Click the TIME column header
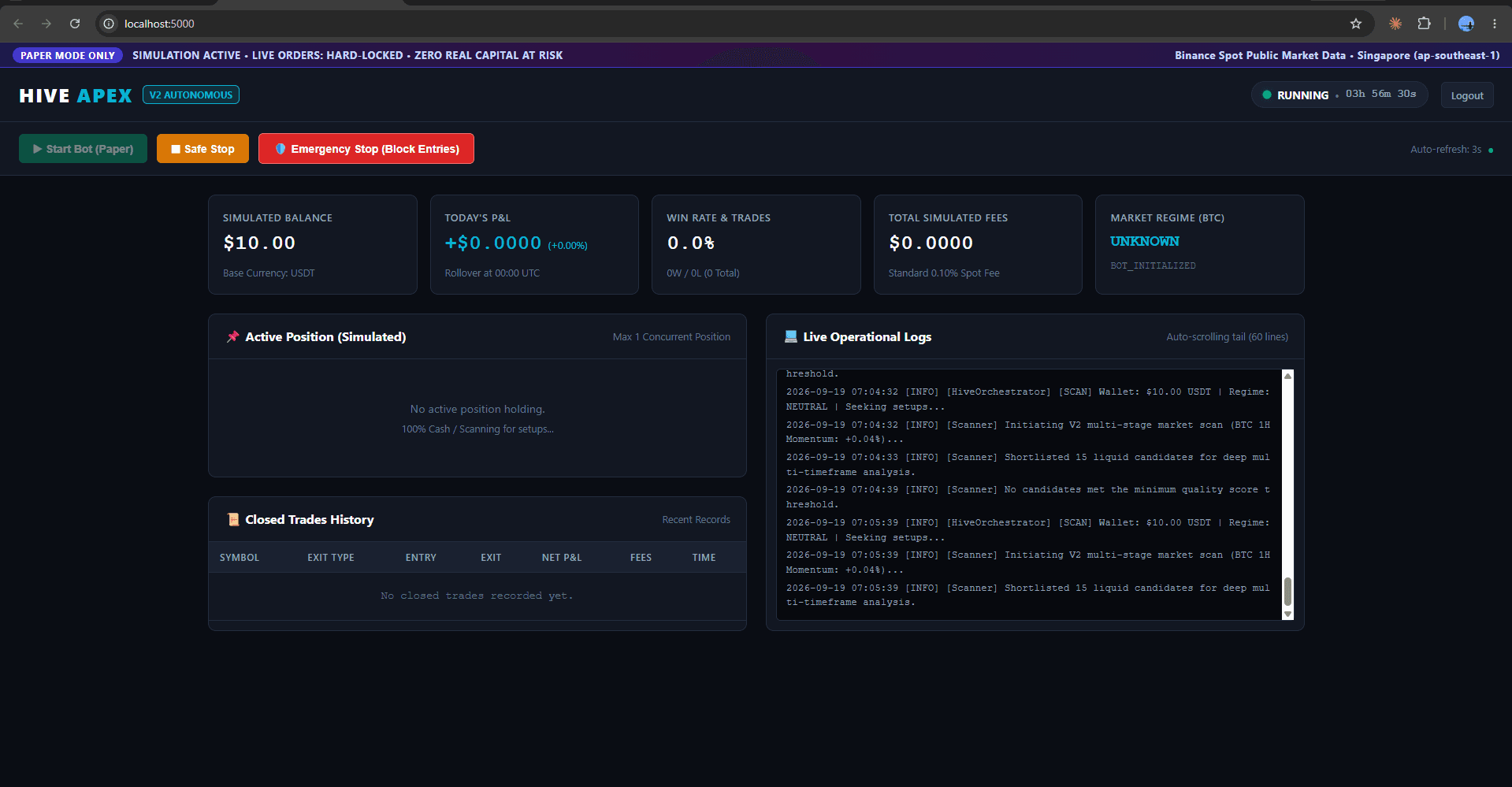This screenshot has width=1512, height=787. [704, 558]
